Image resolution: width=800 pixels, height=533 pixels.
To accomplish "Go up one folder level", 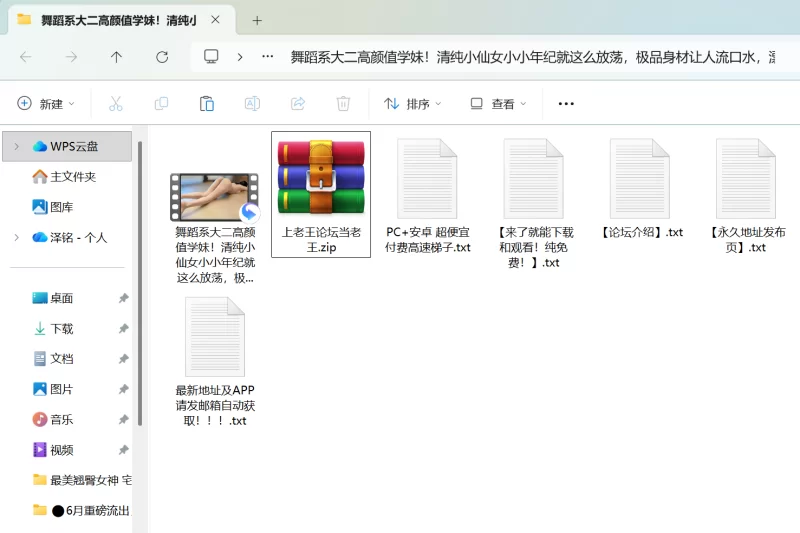I will pyautogui.click(x=116, y=57).
